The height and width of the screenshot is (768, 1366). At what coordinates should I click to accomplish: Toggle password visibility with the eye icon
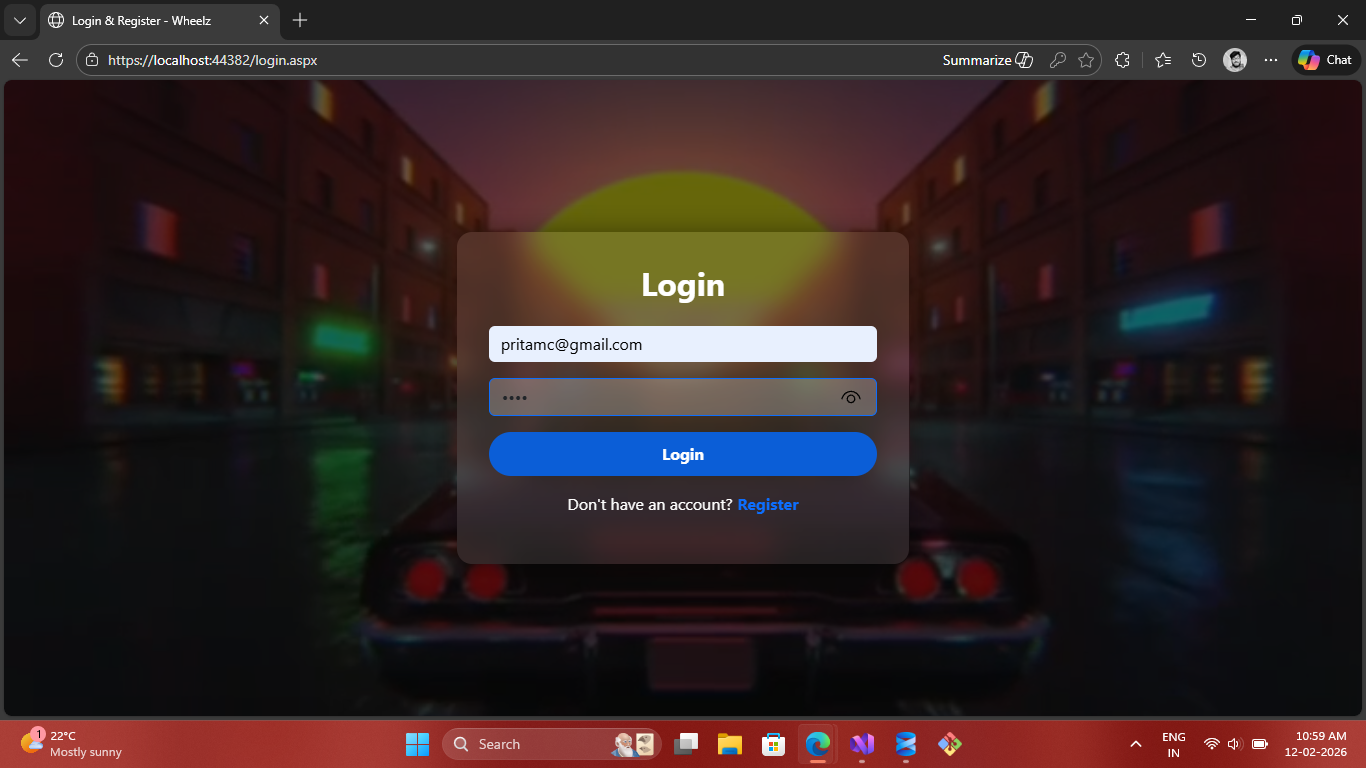(850, 398)
